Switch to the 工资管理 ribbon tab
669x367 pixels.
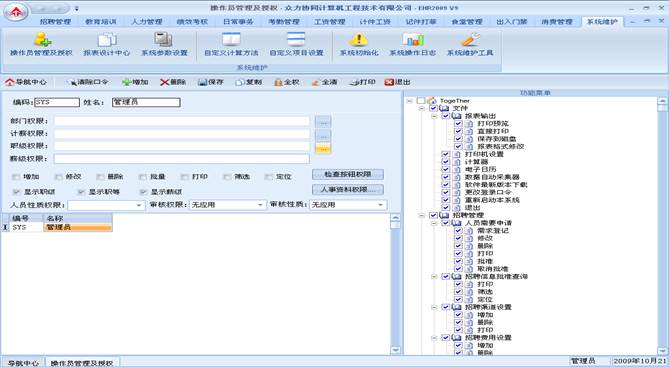(329, 22)
